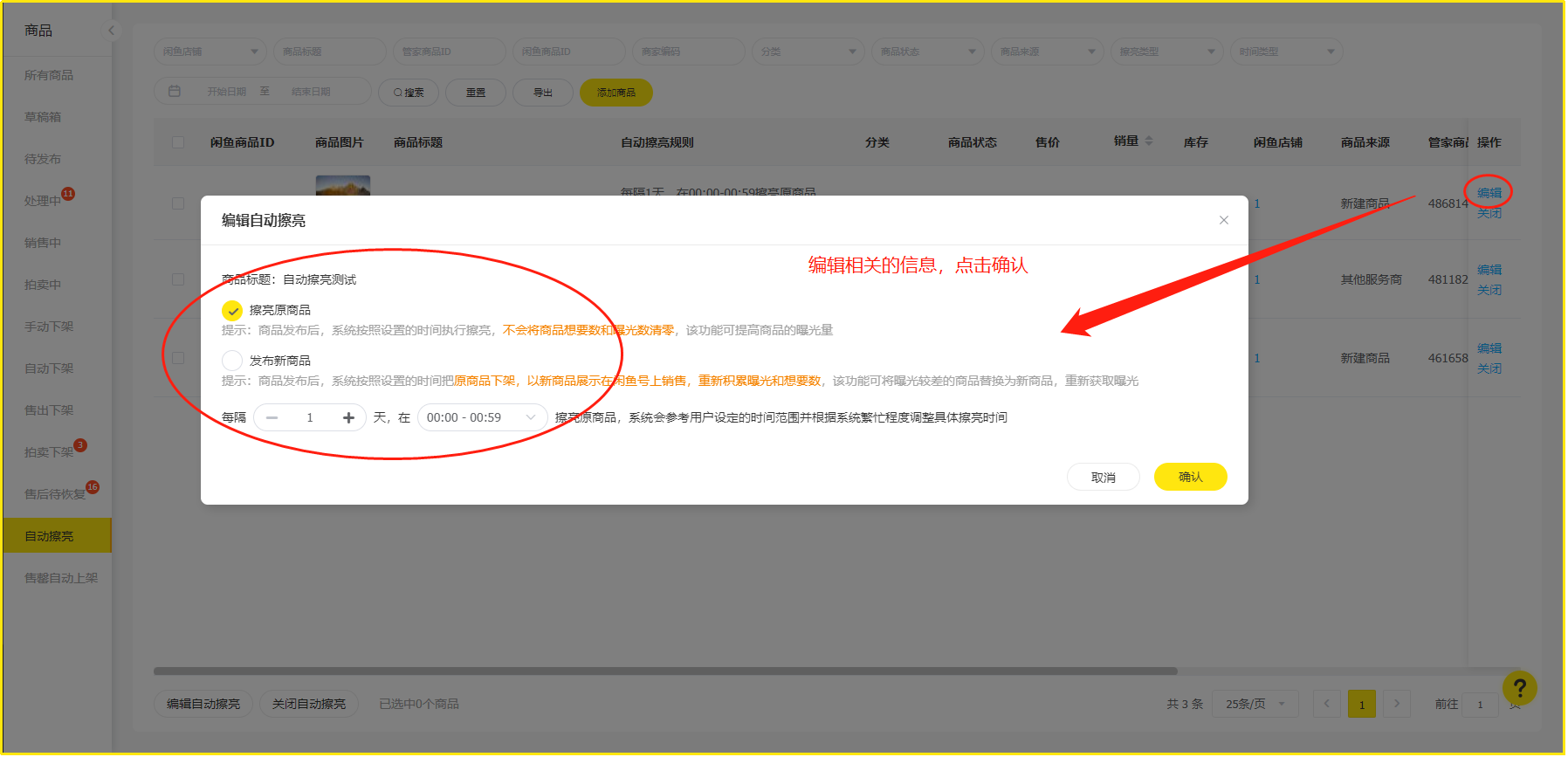Screen dimensions: 1568x757
Task: Click the 销量 column sort icon
Action: [x=1149, y=141]
